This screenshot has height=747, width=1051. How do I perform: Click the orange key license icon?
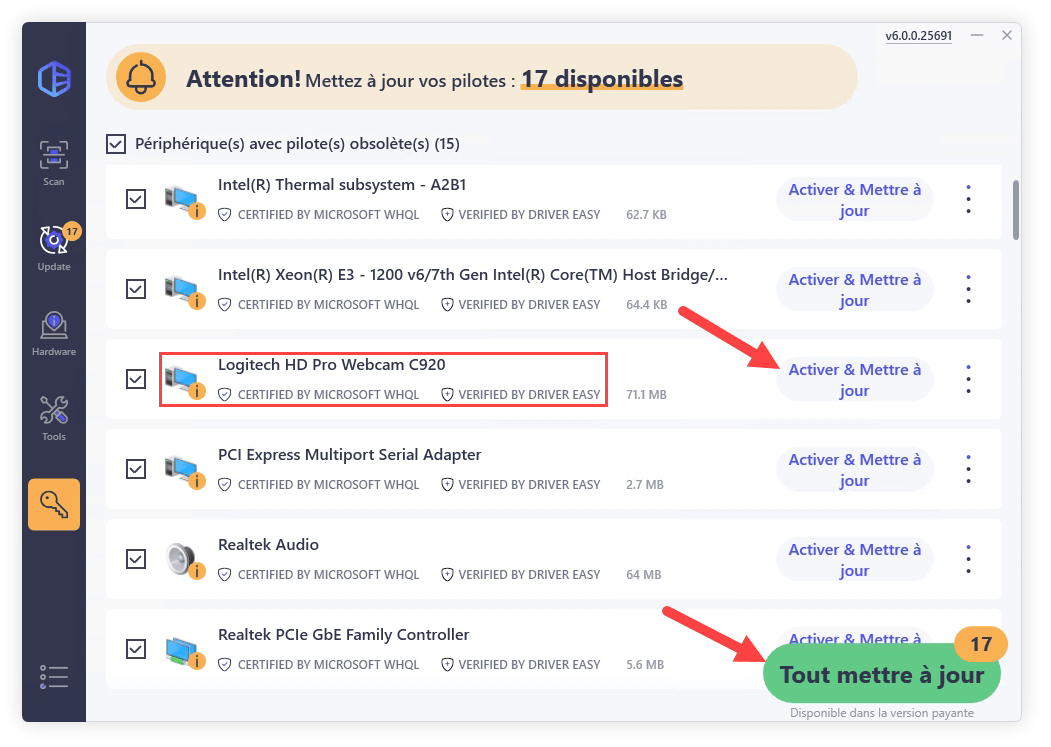coord(54,504)
